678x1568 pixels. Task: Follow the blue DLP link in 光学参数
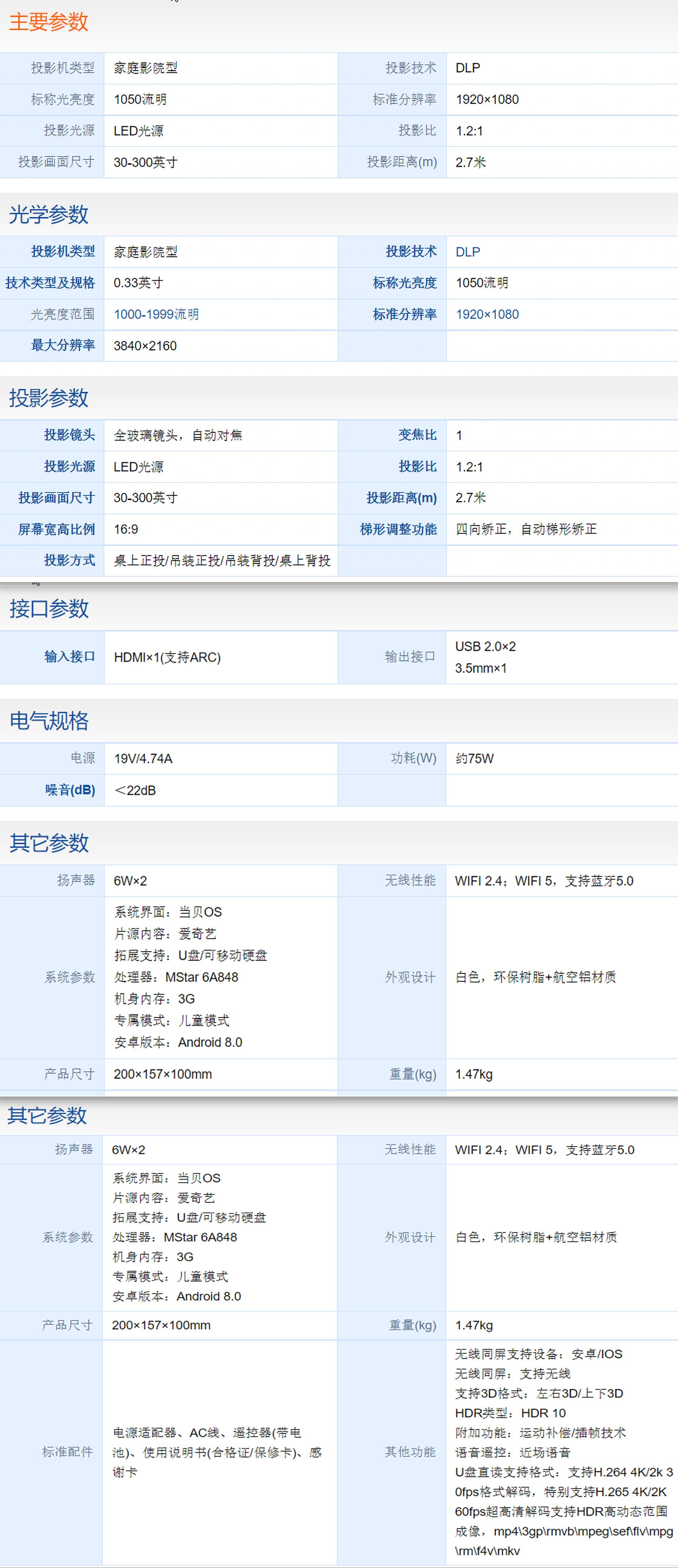[x=468, y=252]
